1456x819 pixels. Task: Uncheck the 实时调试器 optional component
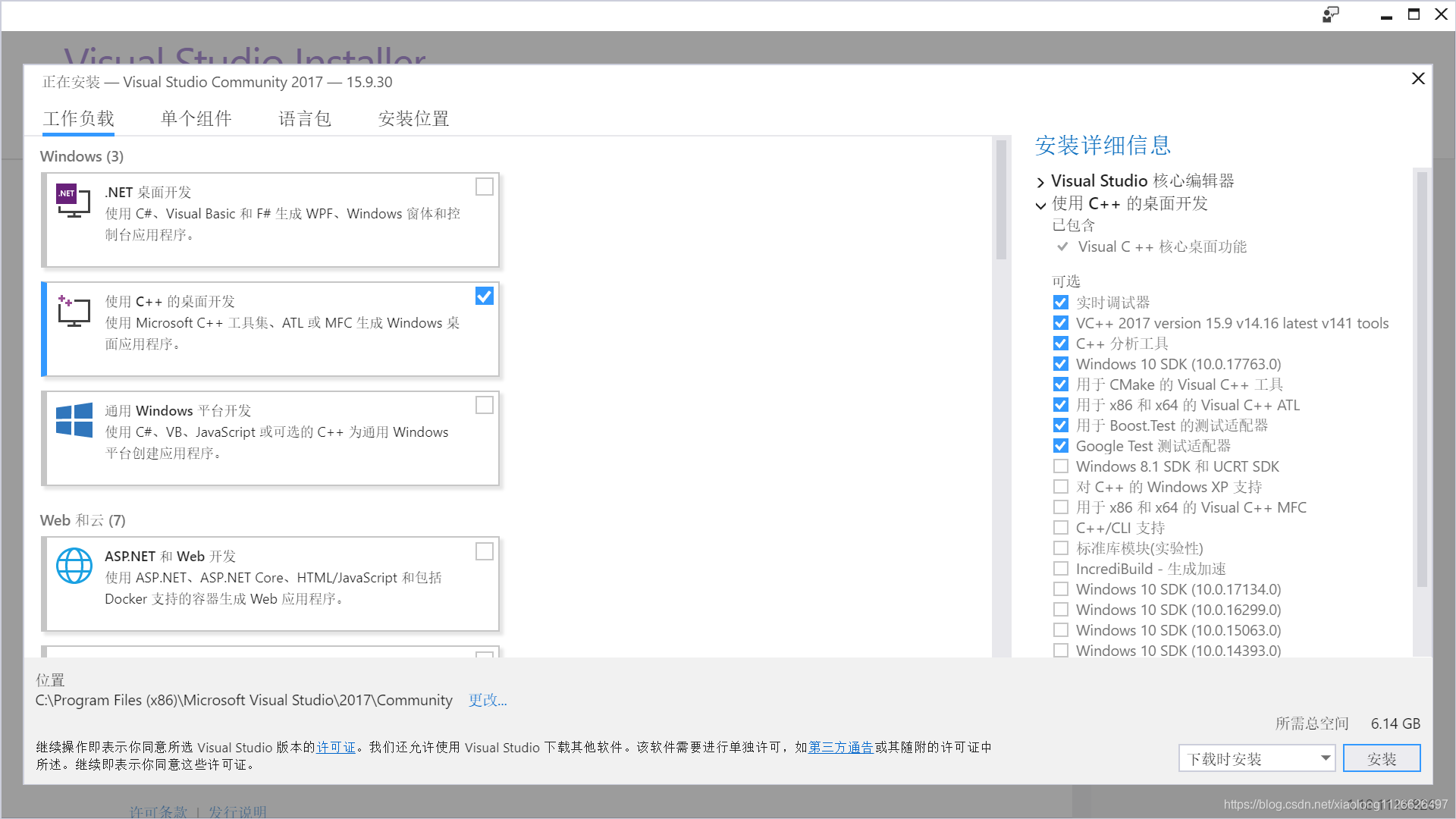point(1061,303)
